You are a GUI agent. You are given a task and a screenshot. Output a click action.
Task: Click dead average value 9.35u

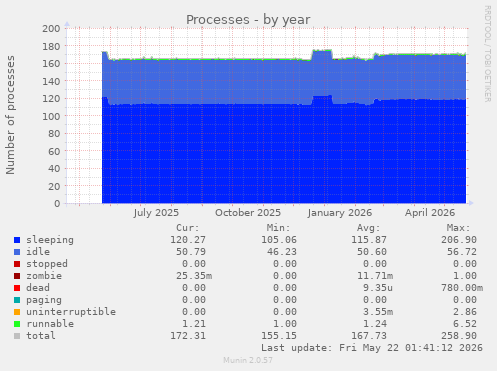tap(378, 288)
